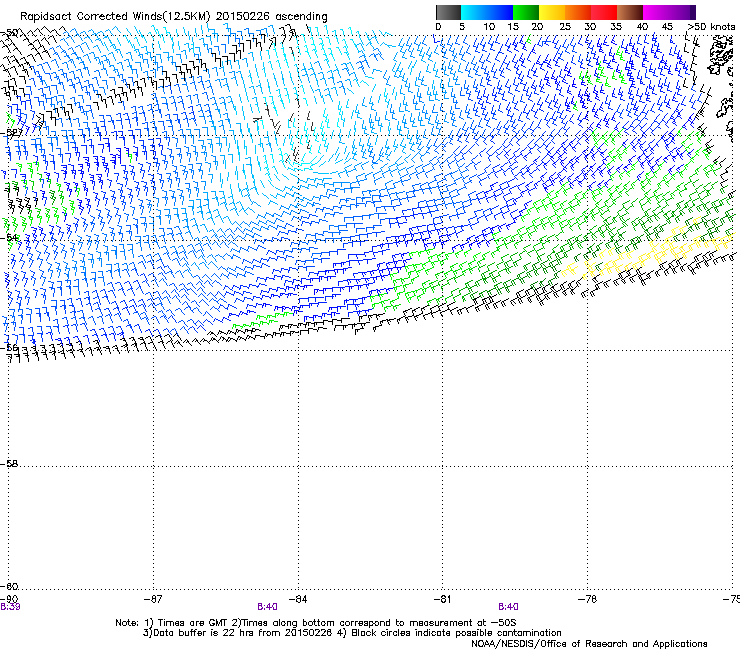Select the '40' legend scale label
This screenshot has width=740, height=650.
coord(642,27)
